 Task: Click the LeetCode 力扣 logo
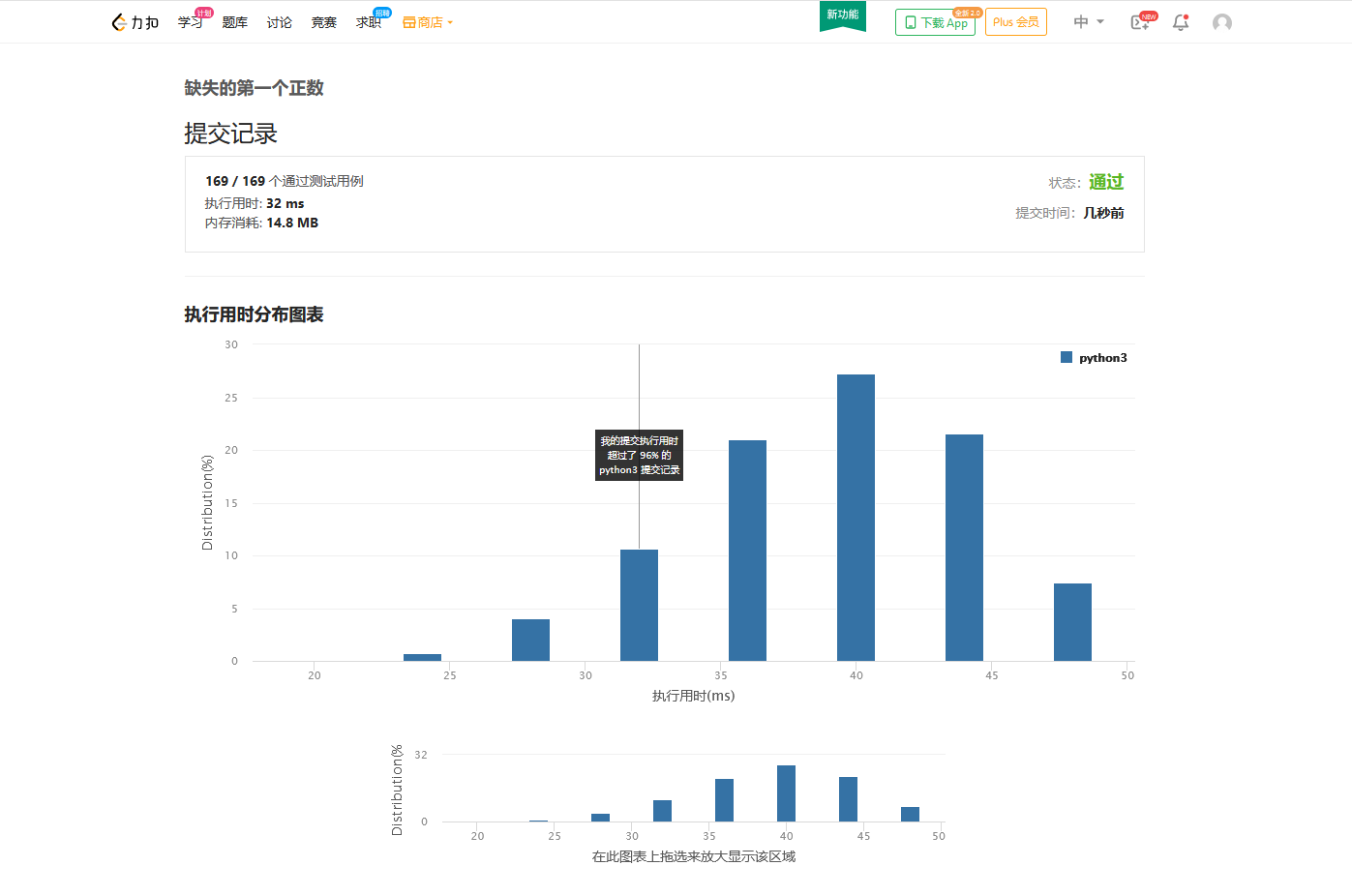[135, 22]
